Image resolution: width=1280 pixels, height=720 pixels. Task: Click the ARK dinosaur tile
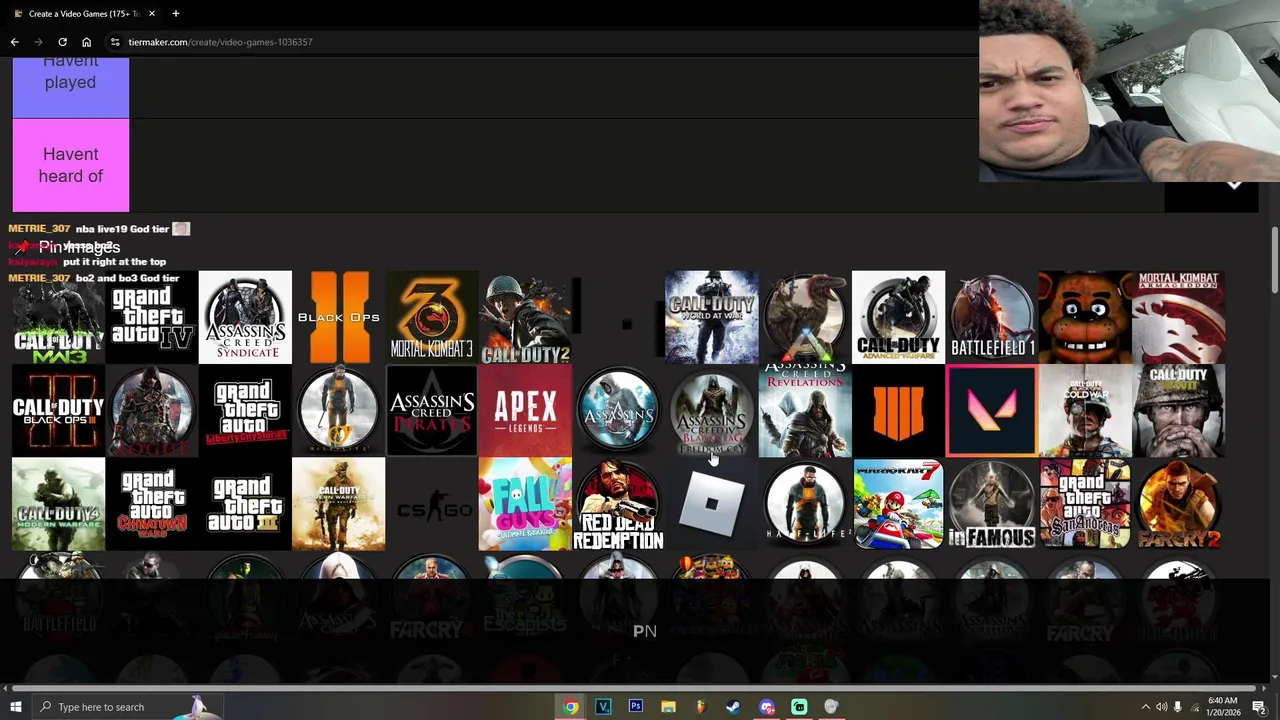[805, 317]
